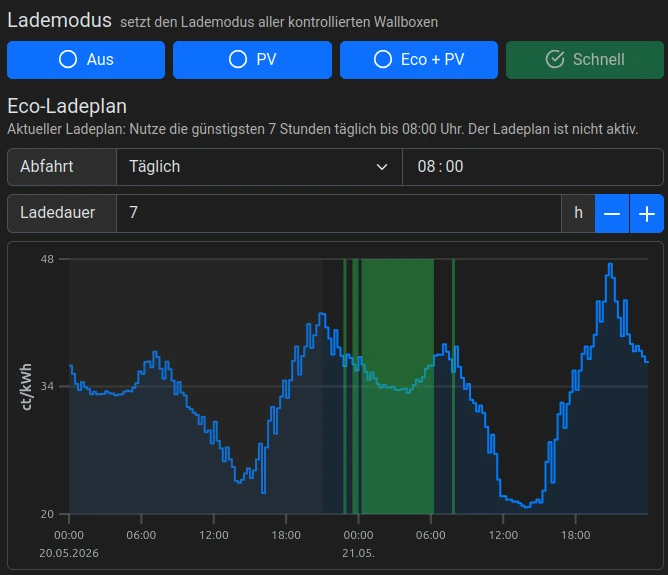Select the Aus charging mode

click(86, 60)
